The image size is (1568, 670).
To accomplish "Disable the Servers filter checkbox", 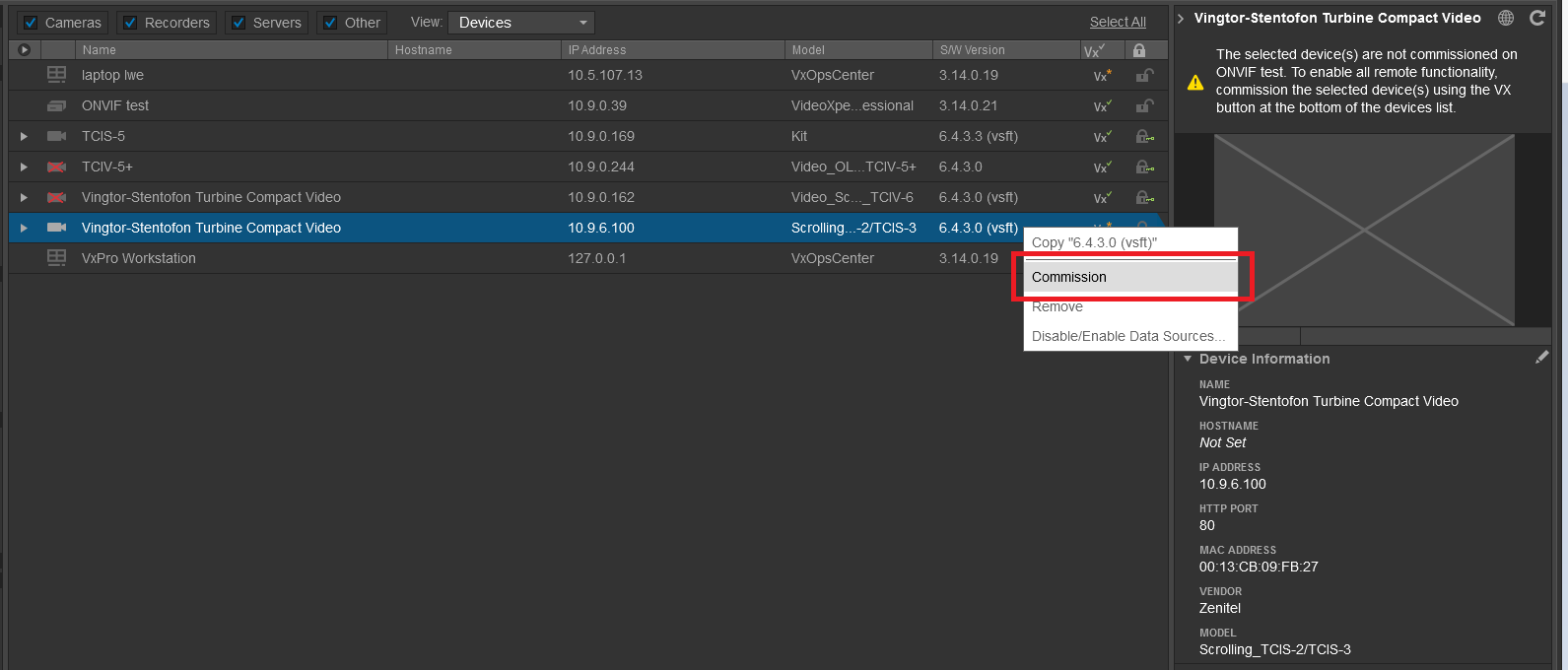I will point(239,23).
